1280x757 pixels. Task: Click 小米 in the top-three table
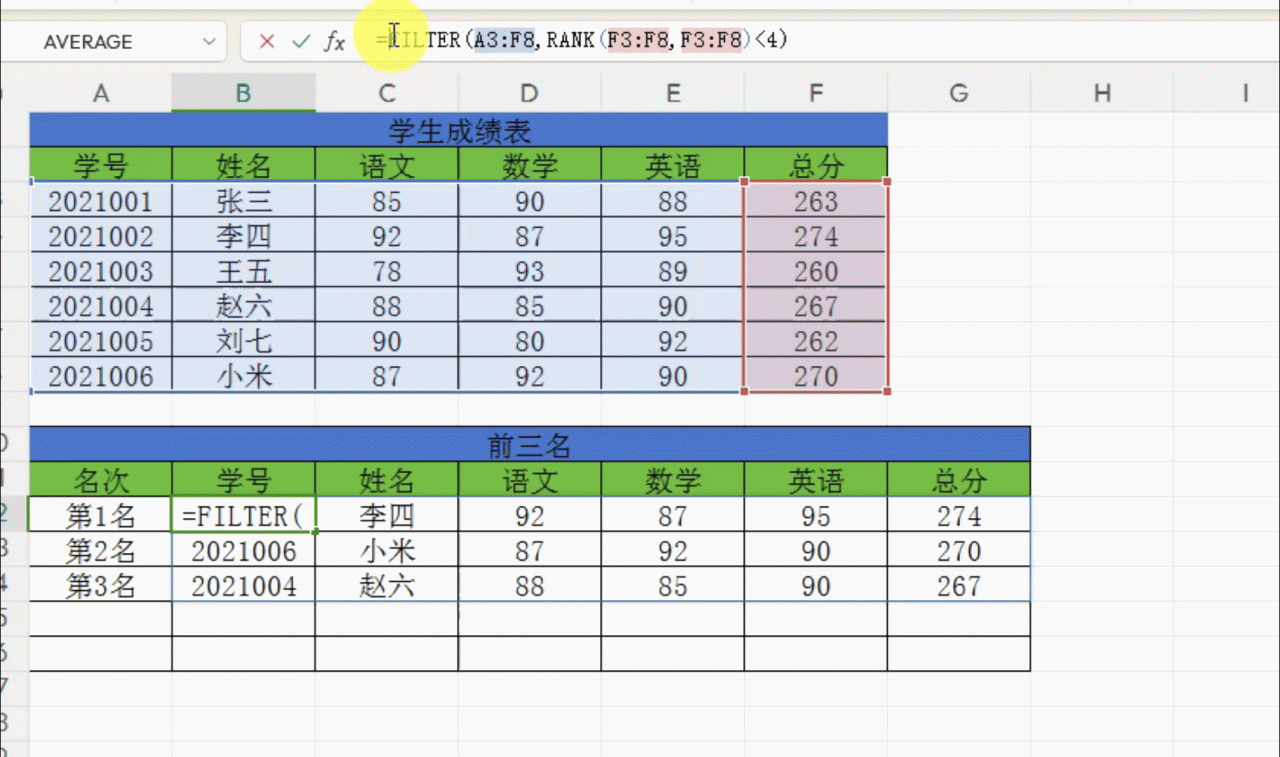(387, 550)
